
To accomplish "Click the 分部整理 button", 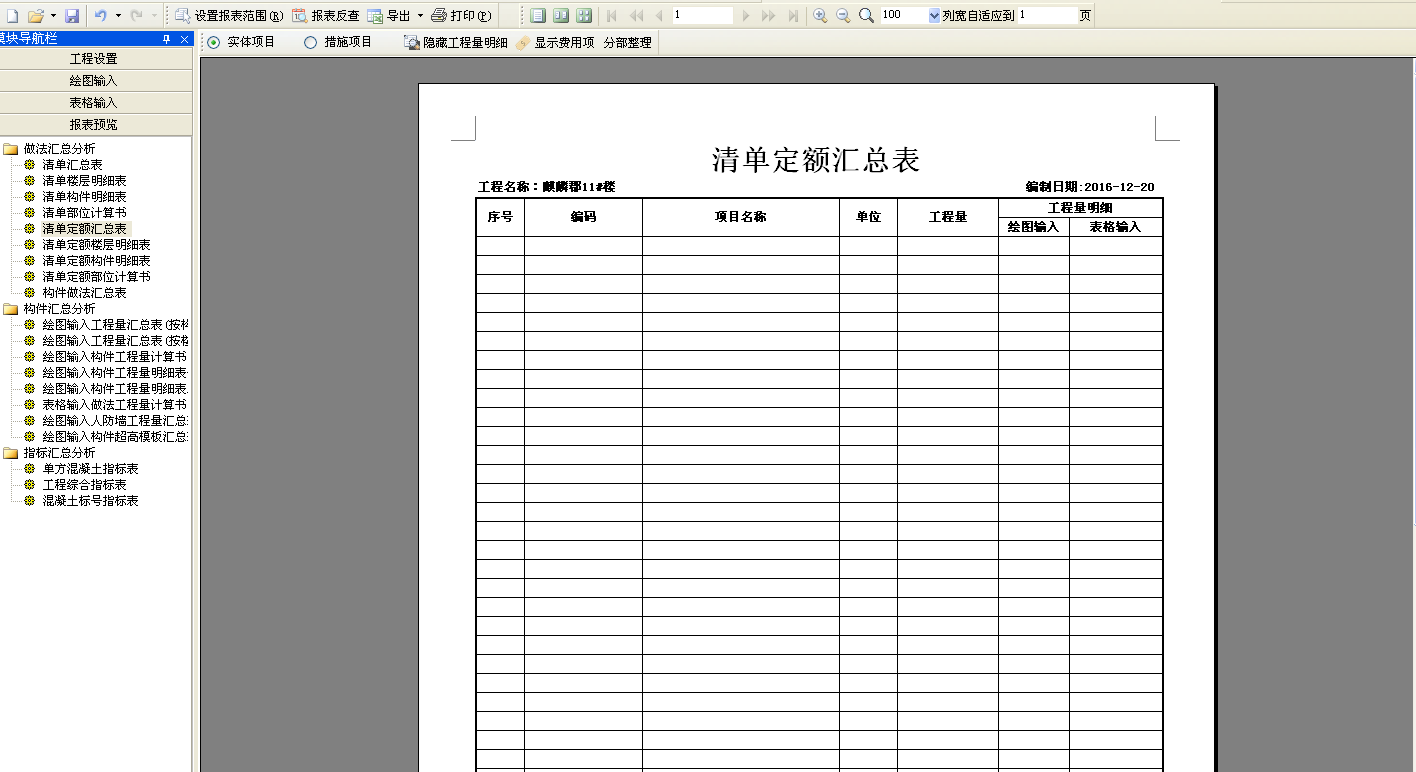I will pyautogui.click(x=627, y=43).
